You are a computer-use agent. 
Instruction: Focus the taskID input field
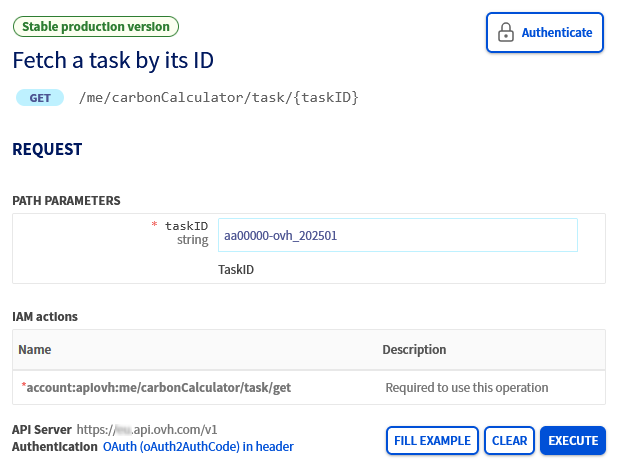[397, 235]
